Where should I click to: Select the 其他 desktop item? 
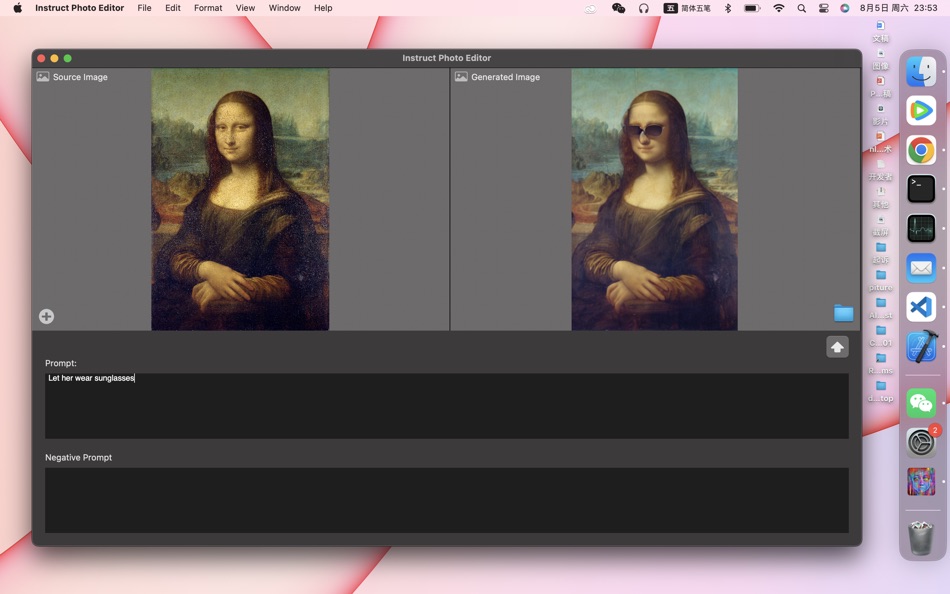tap(880, 198)
